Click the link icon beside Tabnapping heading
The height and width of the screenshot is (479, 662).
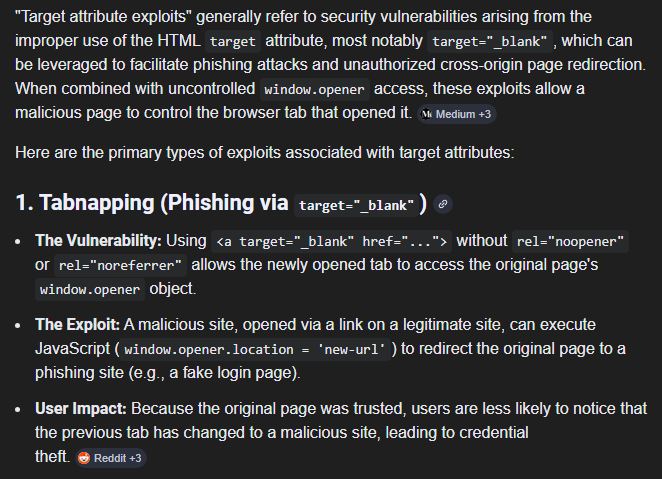point(444,203)
